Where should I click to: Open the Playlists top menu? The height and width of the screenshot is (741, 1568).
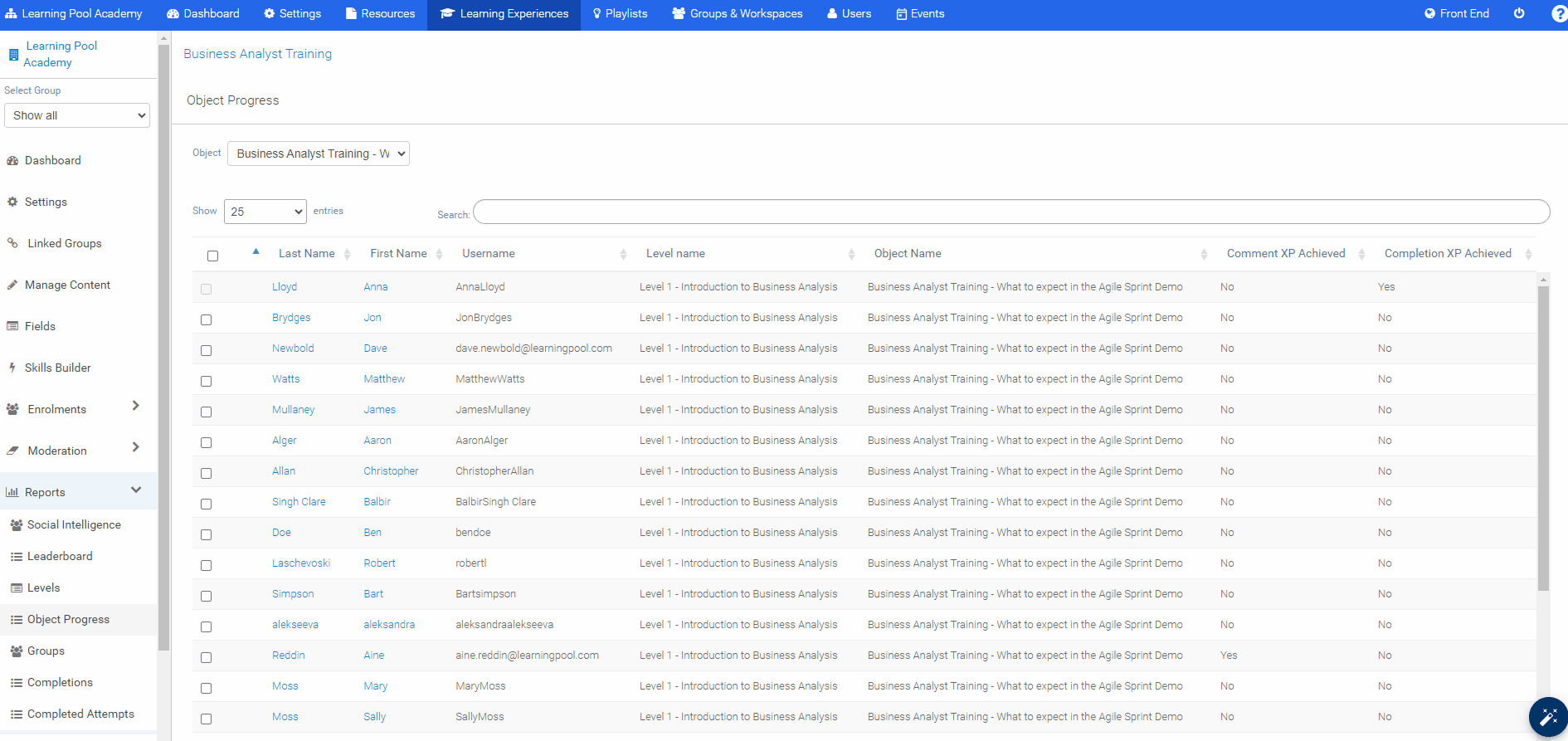tap(619, 14)
